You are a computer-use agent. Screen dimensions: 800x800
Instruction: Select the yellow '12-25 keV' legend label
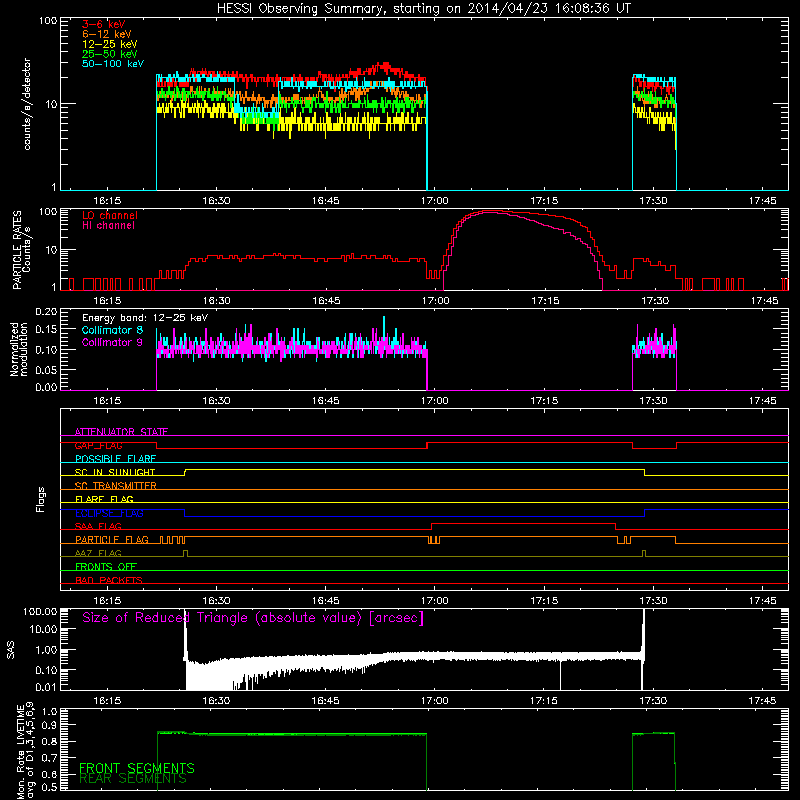tap(110, 44)
